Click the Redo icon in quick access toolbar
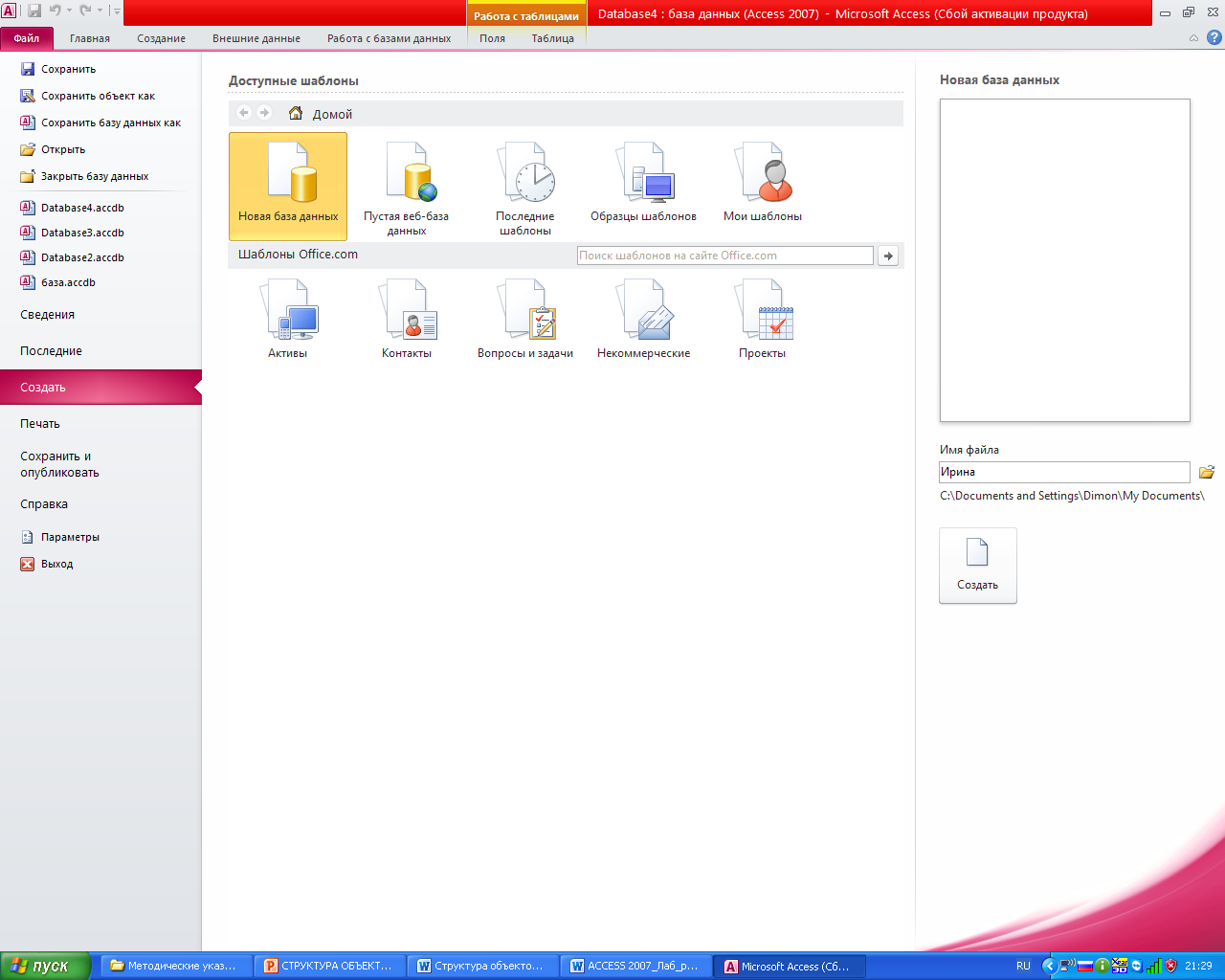This screenshot has height=980, width=1225. click(x=85, y=11)
